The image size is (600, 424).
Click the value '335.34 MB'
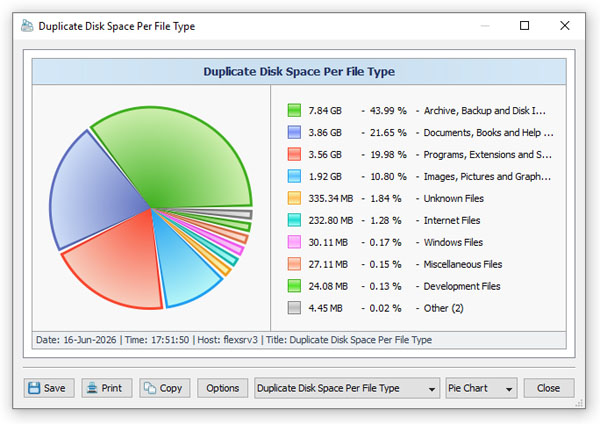click(331, 198)
